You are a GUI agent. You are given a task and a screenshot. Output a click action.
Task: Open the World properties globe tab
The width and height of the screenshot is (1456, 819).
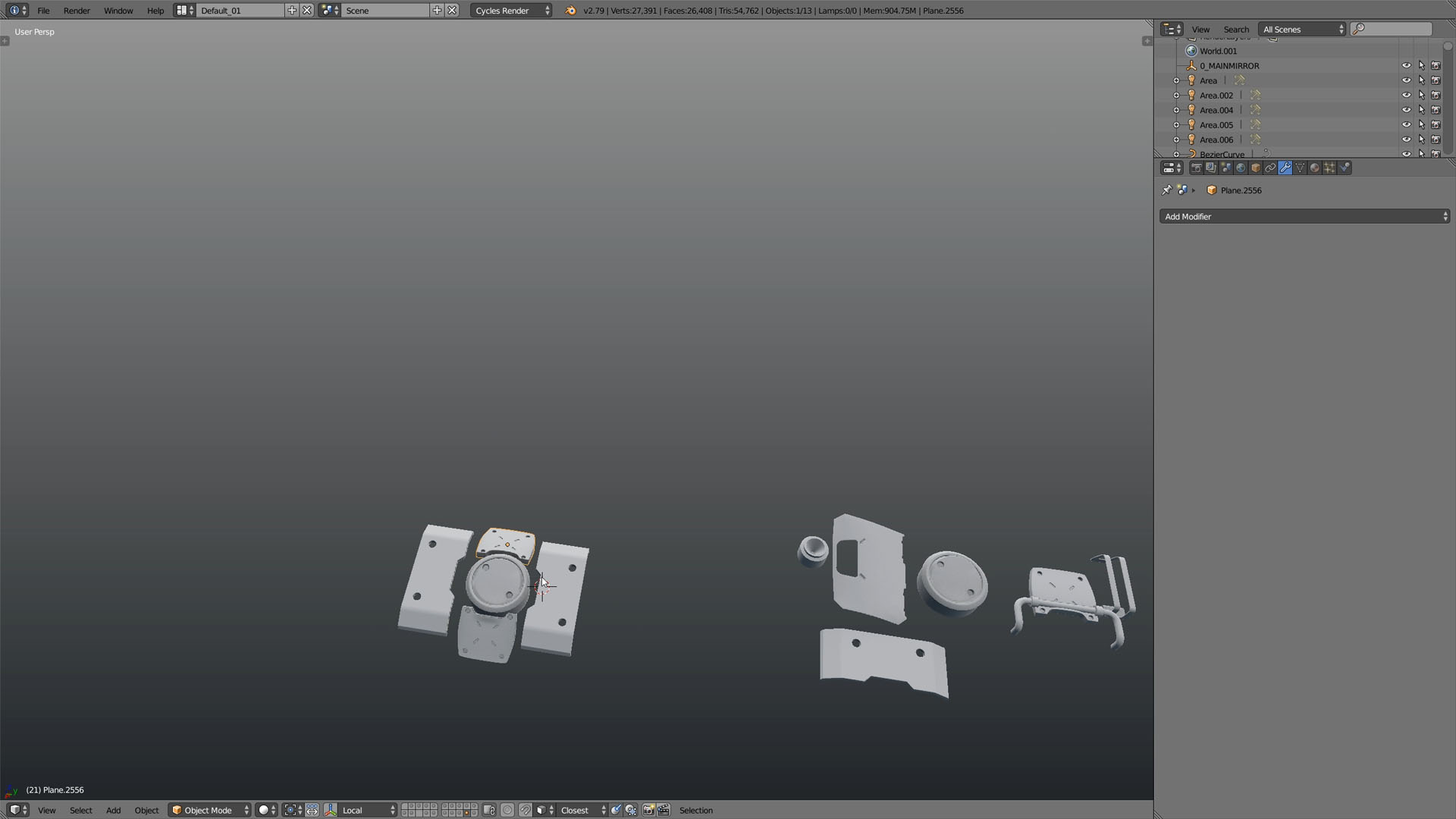1241,168
